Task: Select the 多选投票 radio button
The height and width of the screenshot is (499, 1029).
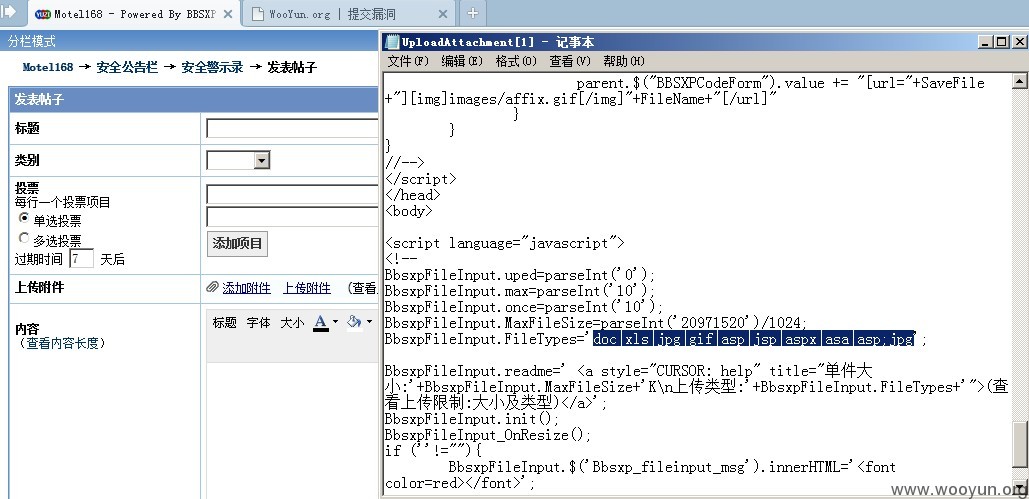Action: point(24,238)
